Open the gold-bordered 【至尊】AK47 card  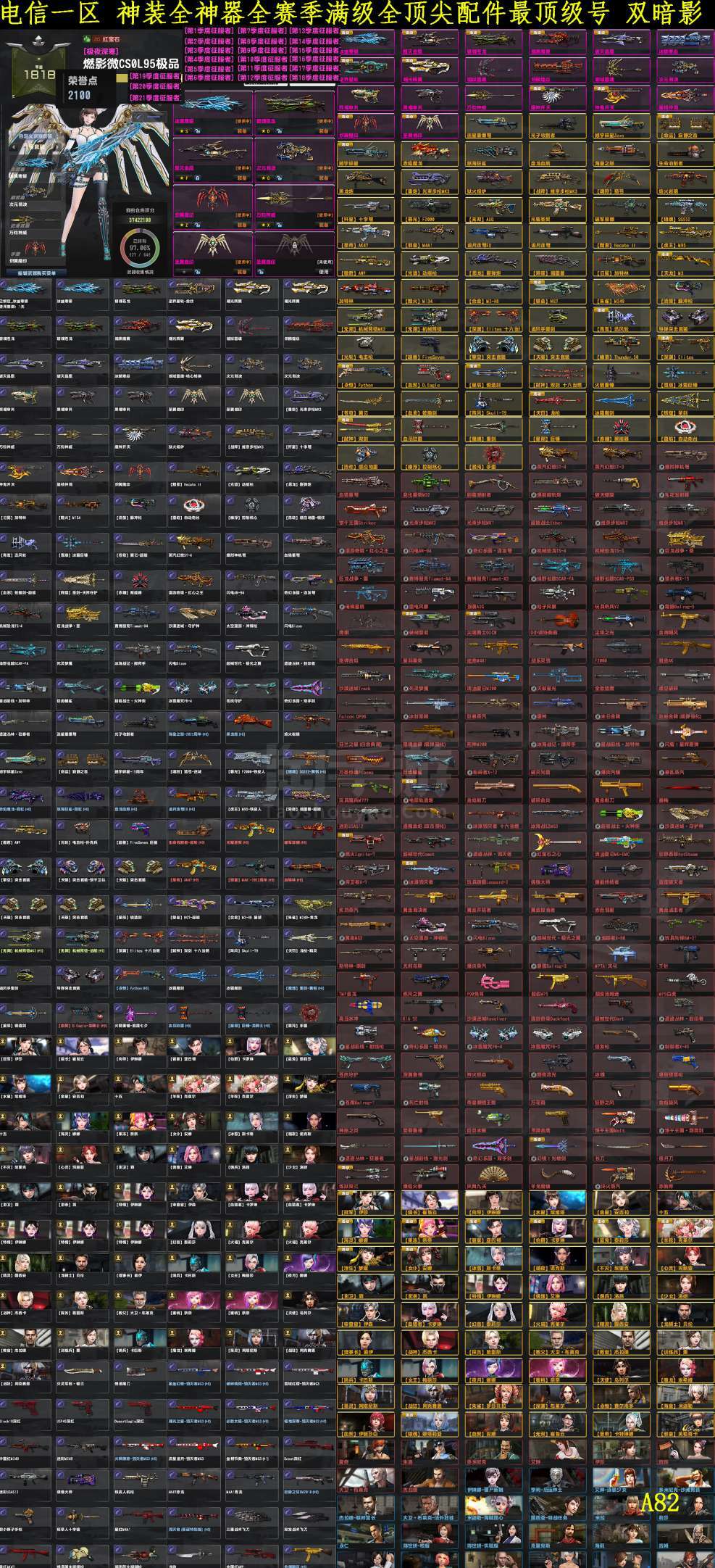pyautogui.click(x=366, y=238)
